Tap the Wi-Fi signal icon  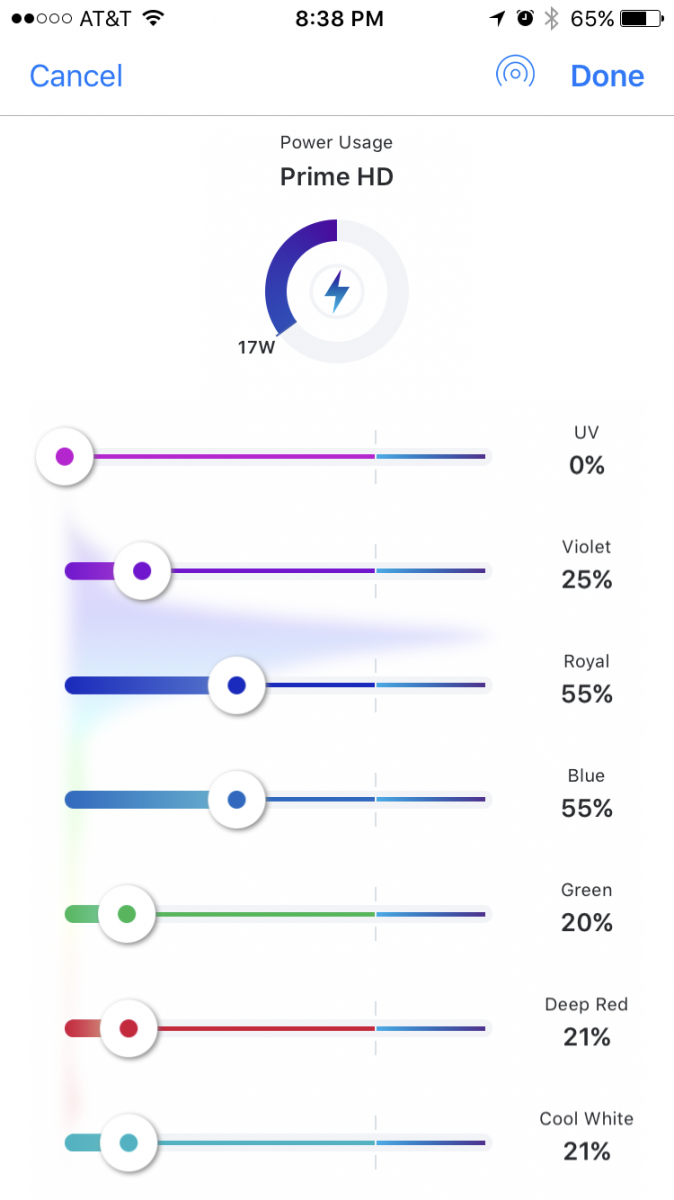153,18
